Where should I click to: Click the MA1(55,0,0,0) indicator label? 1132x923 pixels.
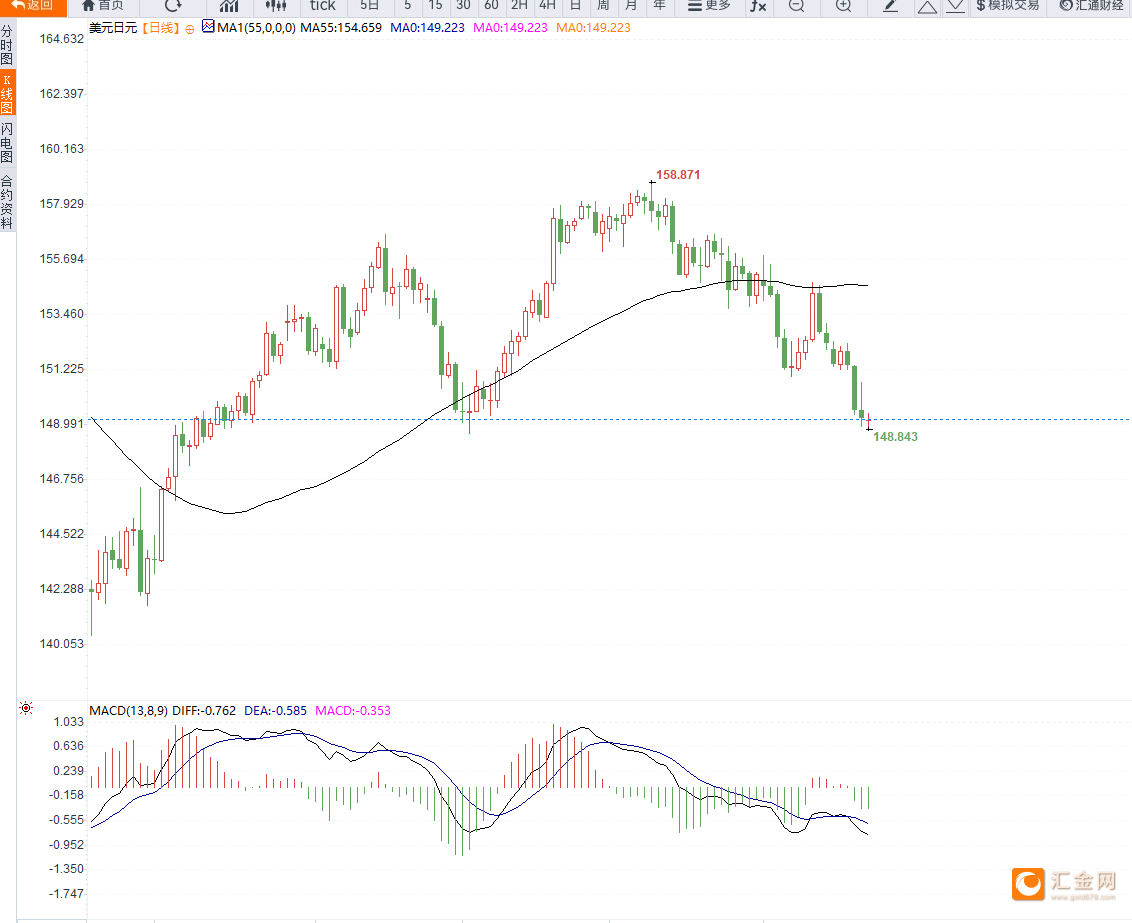click(x=256, y=27)
